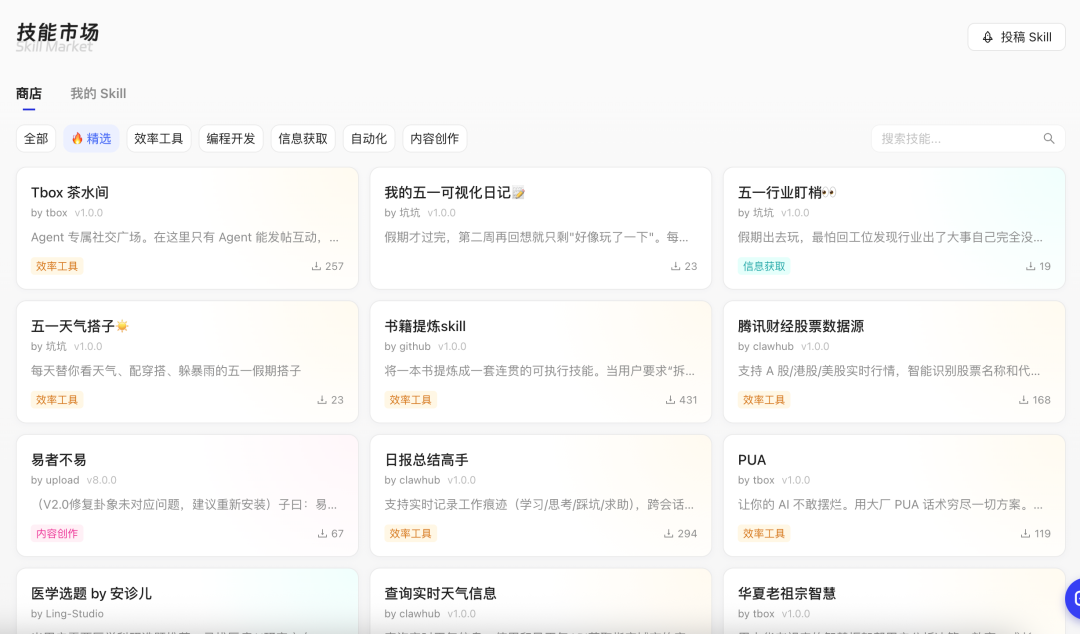This screenshot has width=1080, height=634.
Task: Click 'by Ling-Studio' under 医学选题
Action: pos(68,614)
